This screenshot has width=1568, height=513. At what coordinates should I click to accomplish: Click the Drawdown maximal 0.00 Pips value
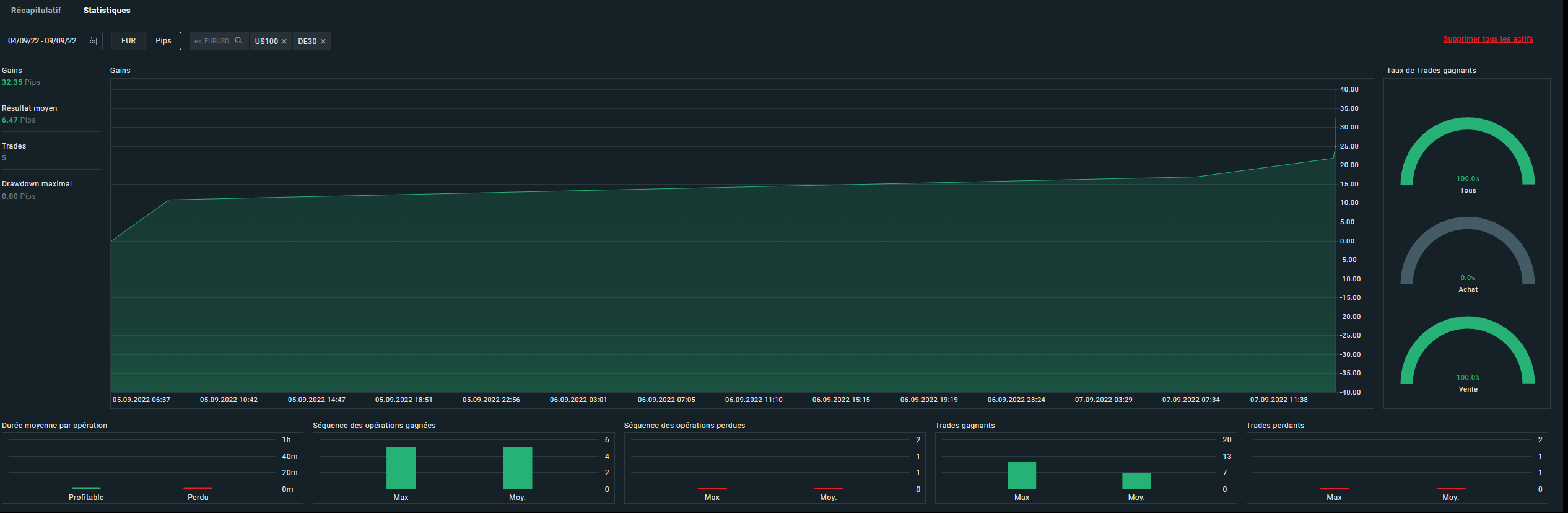coord(19,196)
